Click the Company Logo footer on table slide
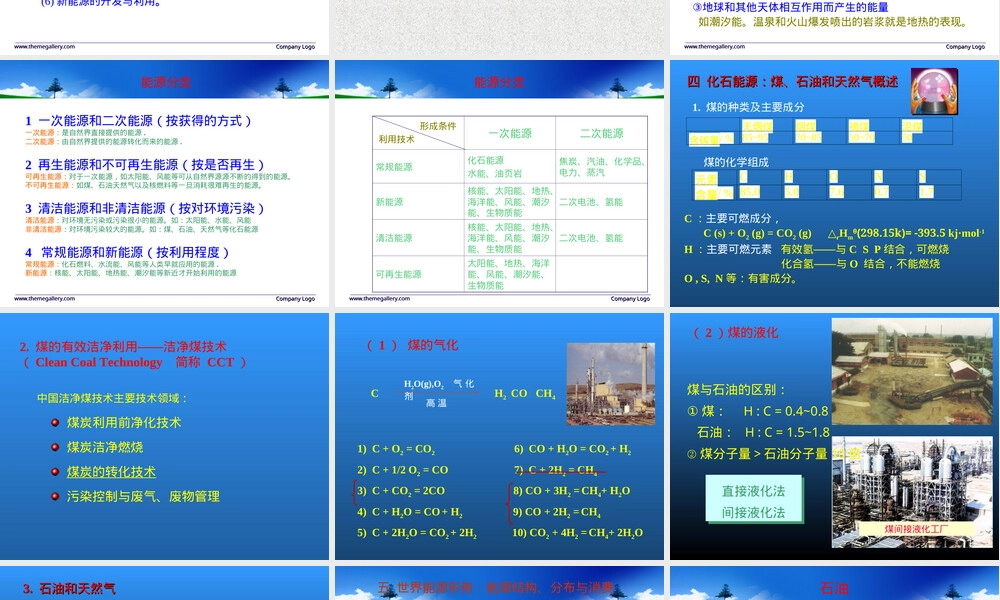Viewport: 1000px width, 600px height. point(630,298)
